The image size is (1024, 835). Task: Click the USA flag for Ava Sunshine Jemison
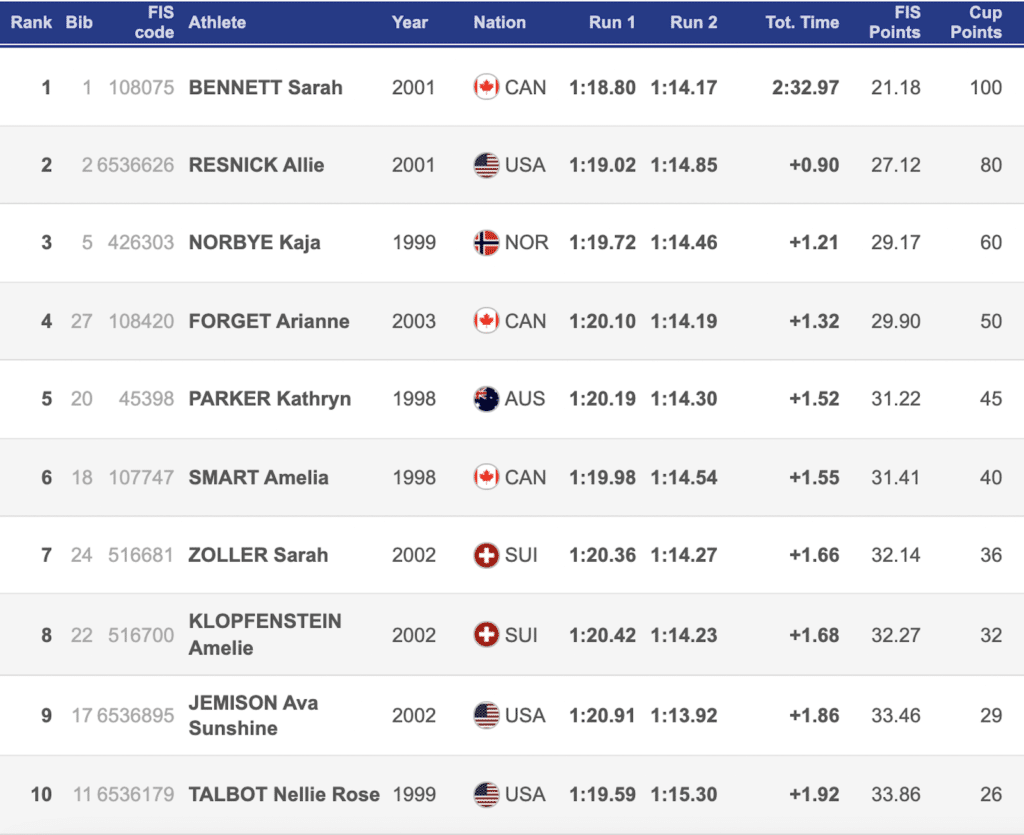click(486, 715)
